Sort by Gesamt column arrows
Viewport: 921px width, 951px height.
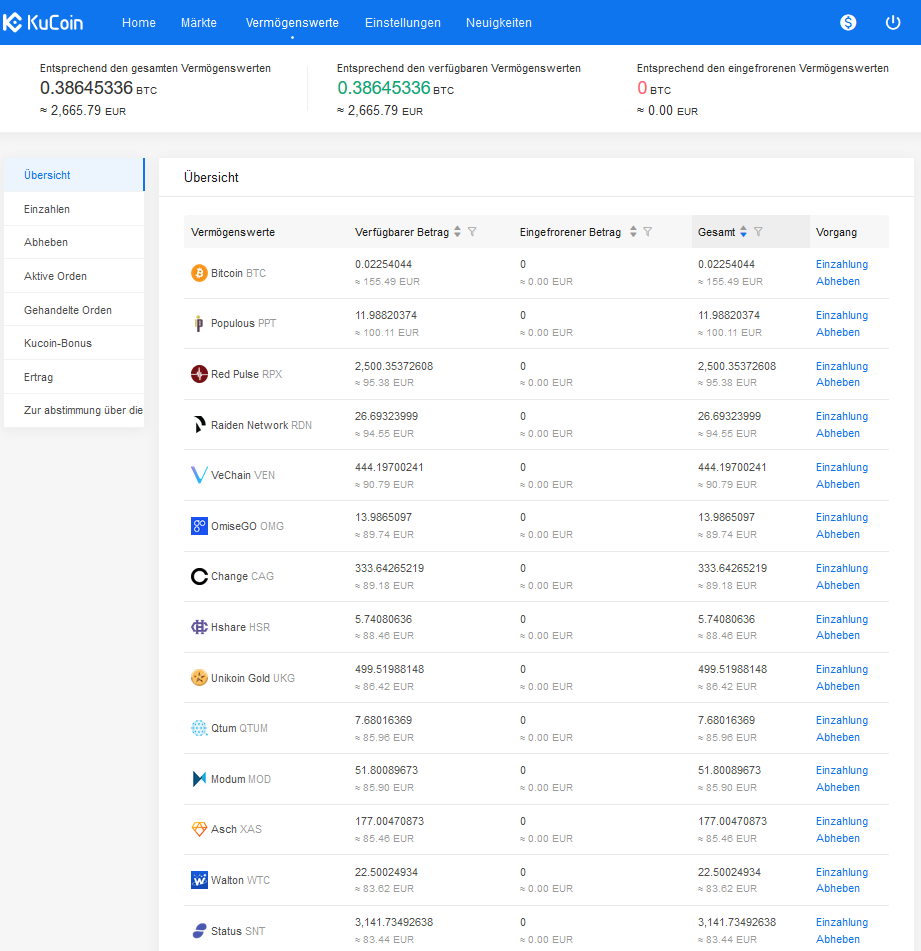tap(743, 232)
